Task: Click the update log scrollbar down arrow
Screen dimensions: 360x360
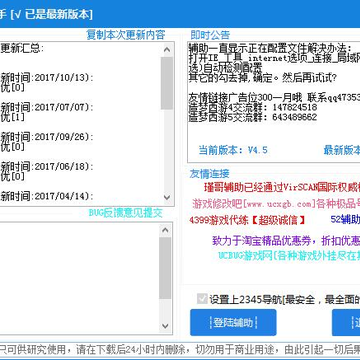Action: point(167,197)
